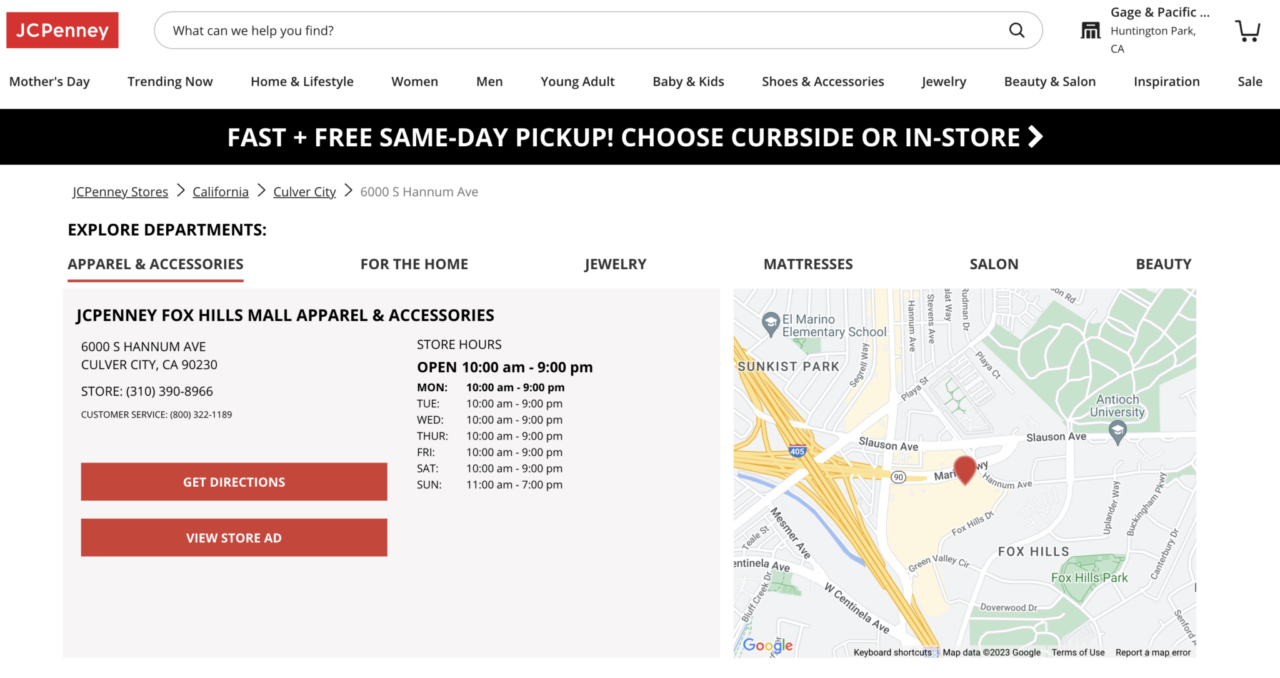The width and height of the screenshot is (1280, 678).
Task: Open Sale menu
Action: coord(1250,82)
